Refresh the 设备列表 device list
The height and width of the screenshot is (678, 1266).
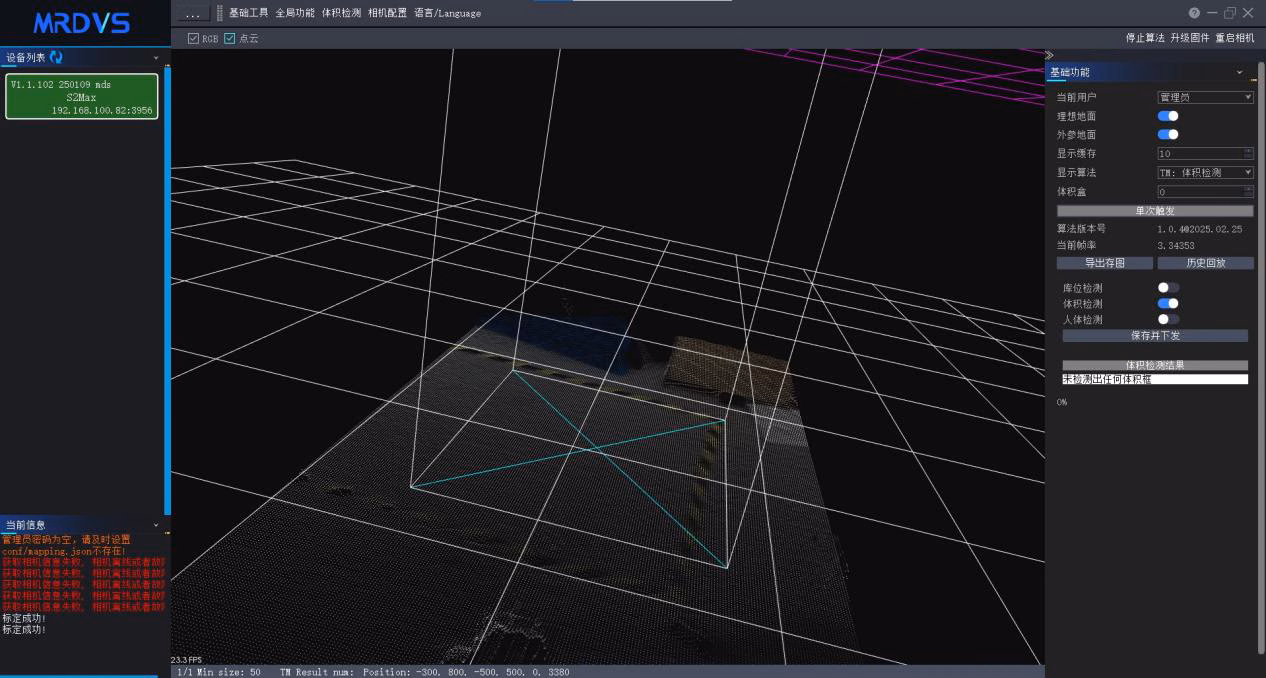tap(56, 57)
